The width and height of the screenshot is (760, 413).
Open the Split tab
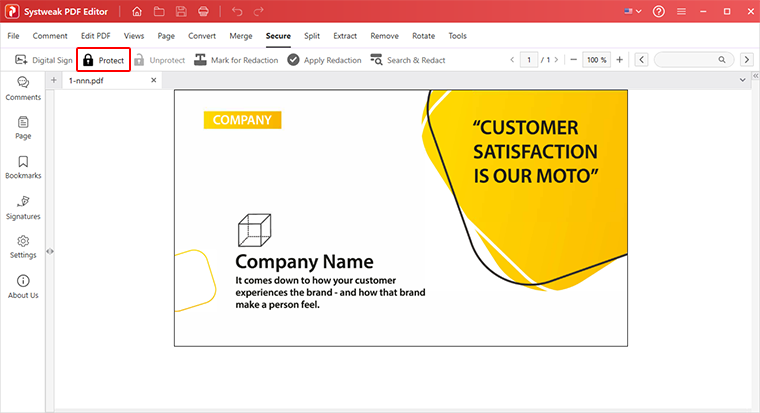tap(312, 36)
